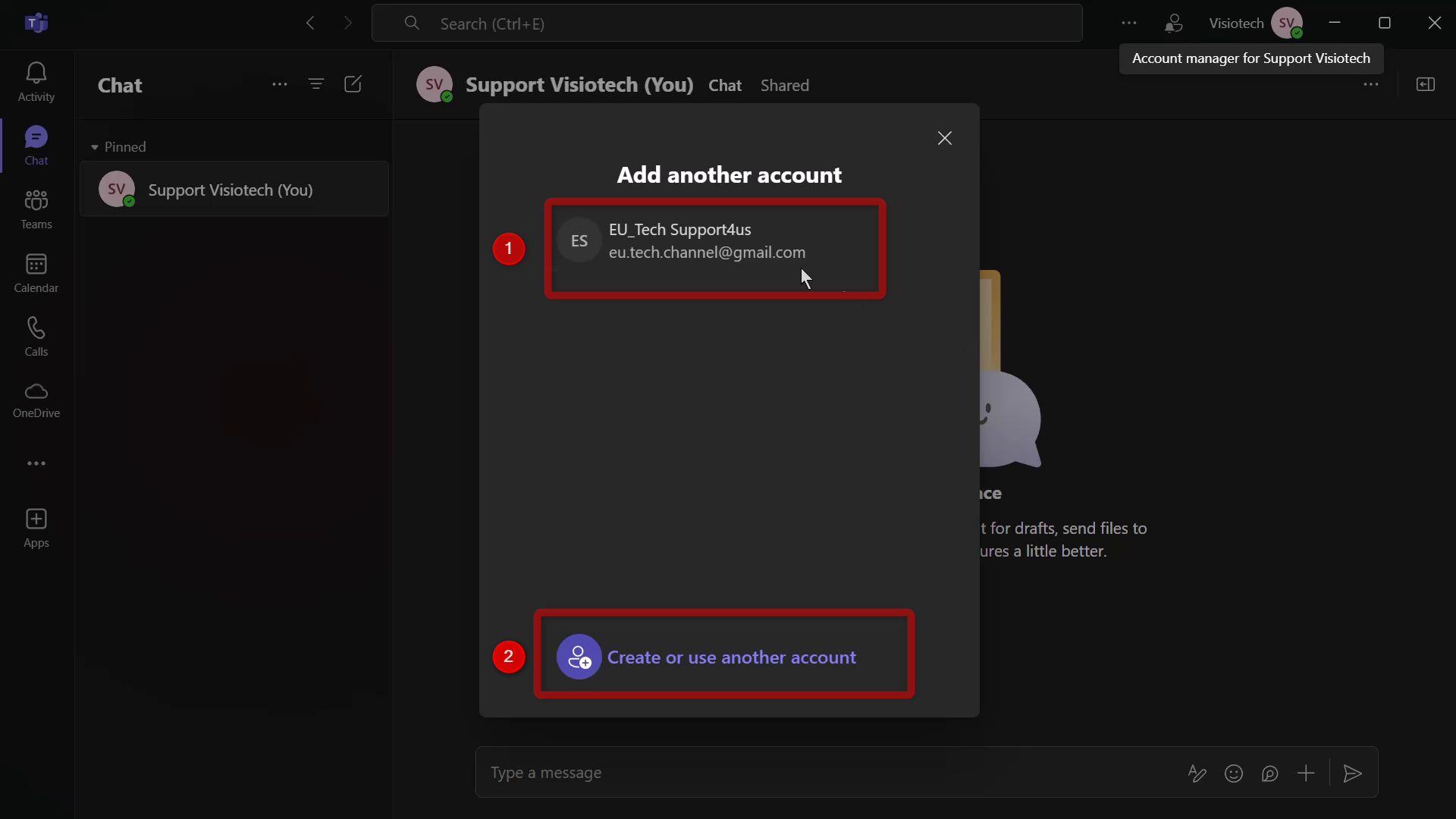
Task: Click the Support Visiotech (You) header title
Action: (x=579, y=85)
